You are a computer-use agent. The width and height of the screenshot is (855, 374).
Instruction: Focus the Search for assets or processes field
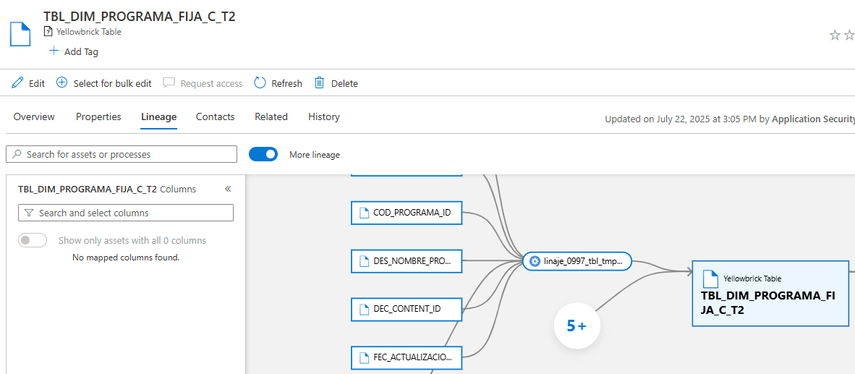pos(122,154)
